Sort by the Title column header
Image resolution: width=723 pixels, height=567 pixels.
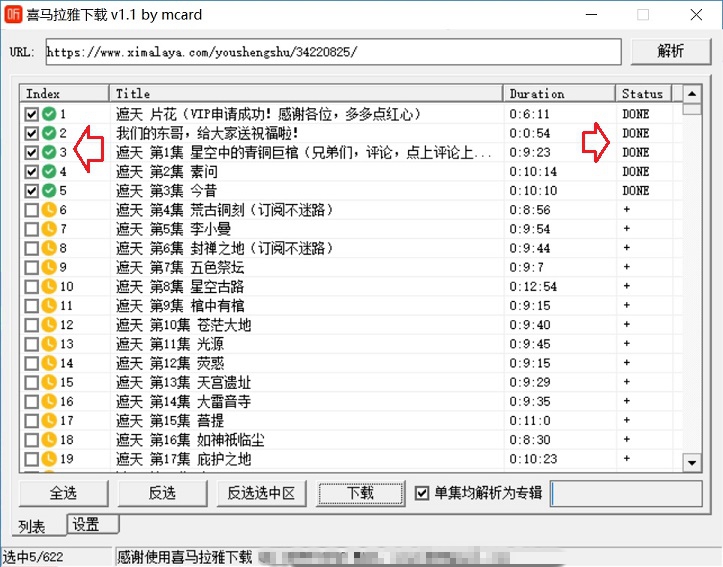306,94
